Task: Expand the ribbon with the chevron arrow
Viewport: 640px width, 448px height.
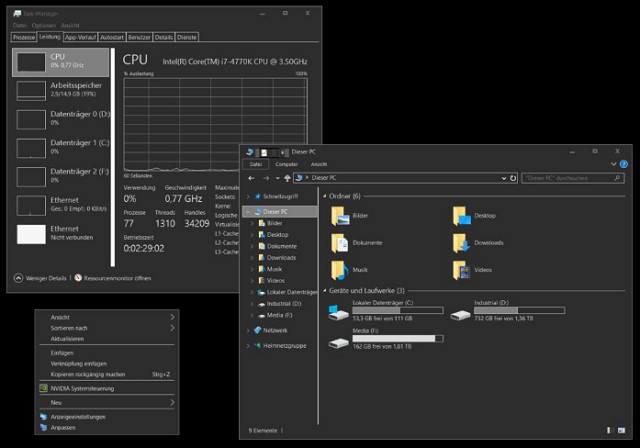Action: [x=613, y=164]
